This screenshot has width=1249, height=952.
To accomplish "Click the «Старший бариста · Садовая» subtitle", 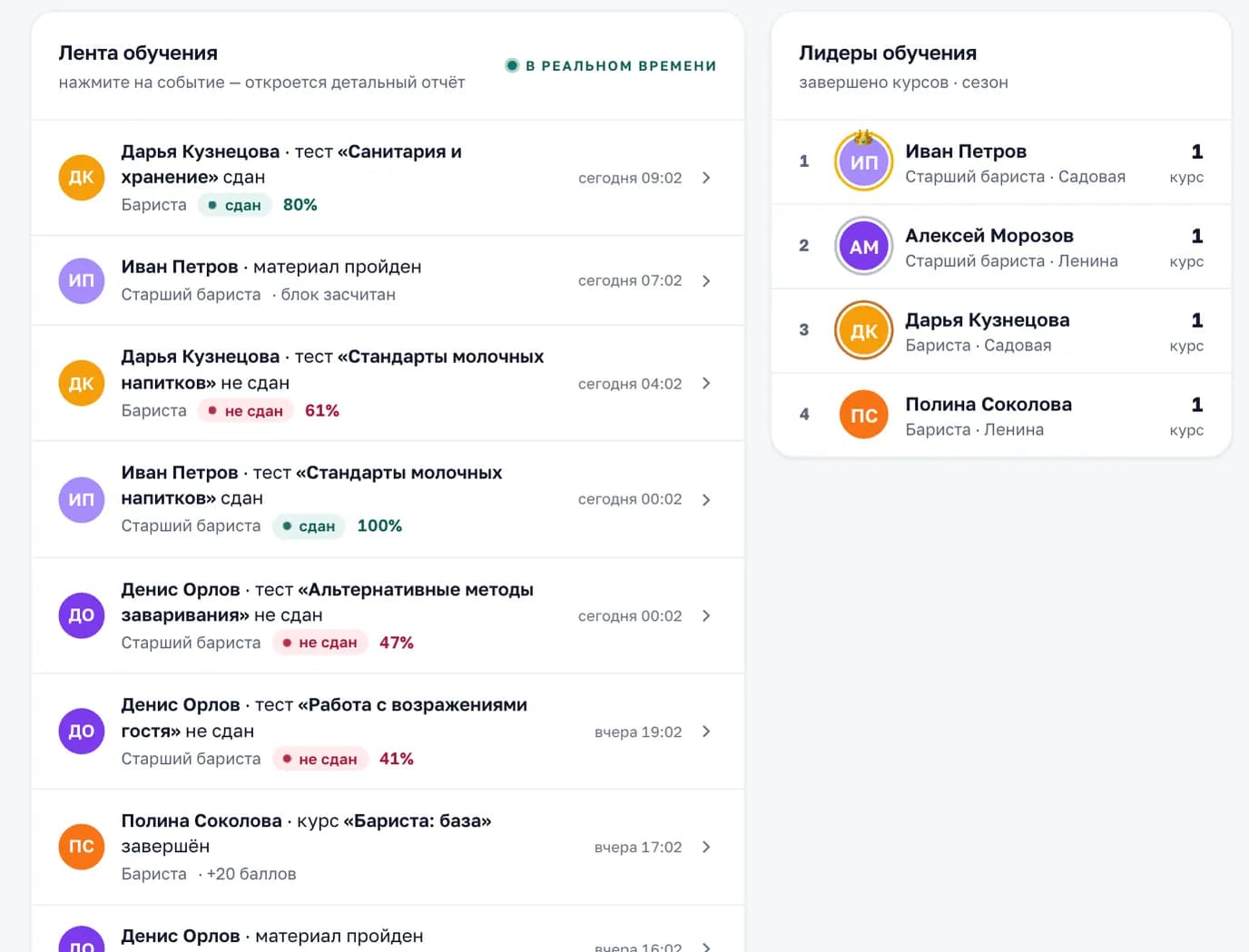I will (1015, 177).
